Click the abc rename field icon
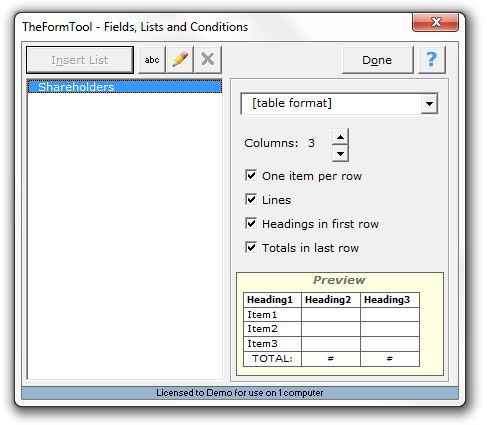 [x=152, y=60]
